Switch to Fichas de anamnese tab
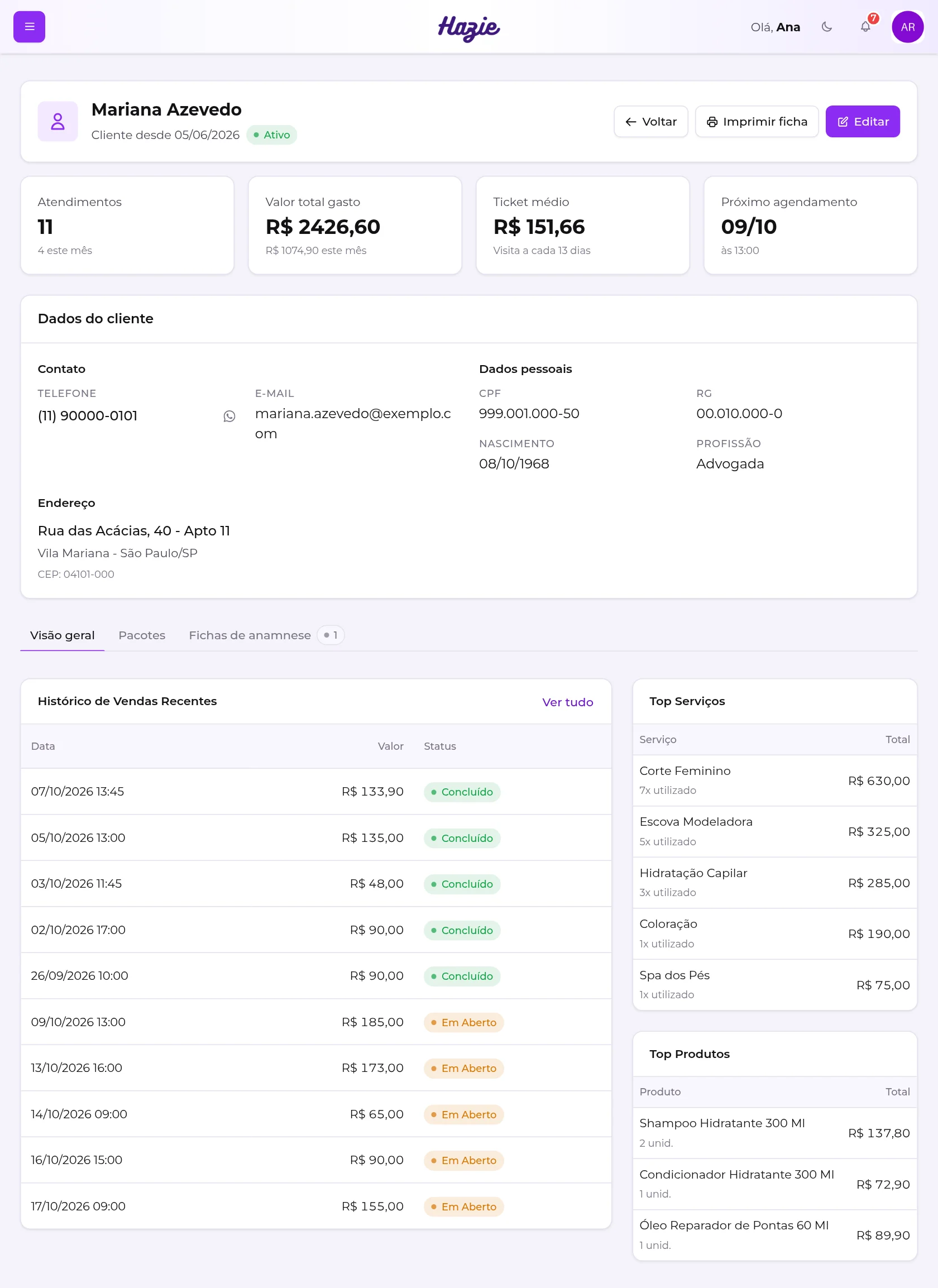 click(x=266, y=635)
